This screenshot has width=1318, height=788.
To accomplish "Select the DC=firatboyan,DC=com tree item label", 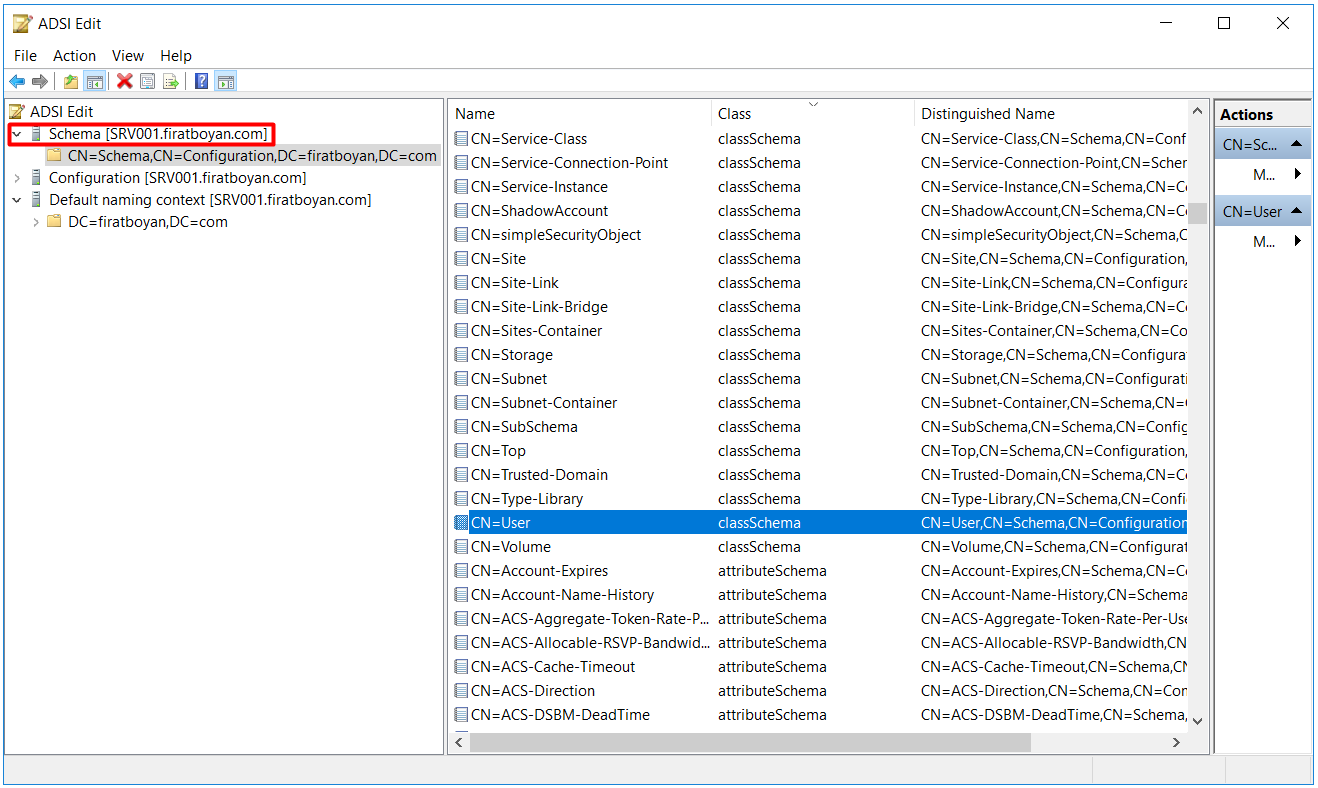I will point(148,222).
